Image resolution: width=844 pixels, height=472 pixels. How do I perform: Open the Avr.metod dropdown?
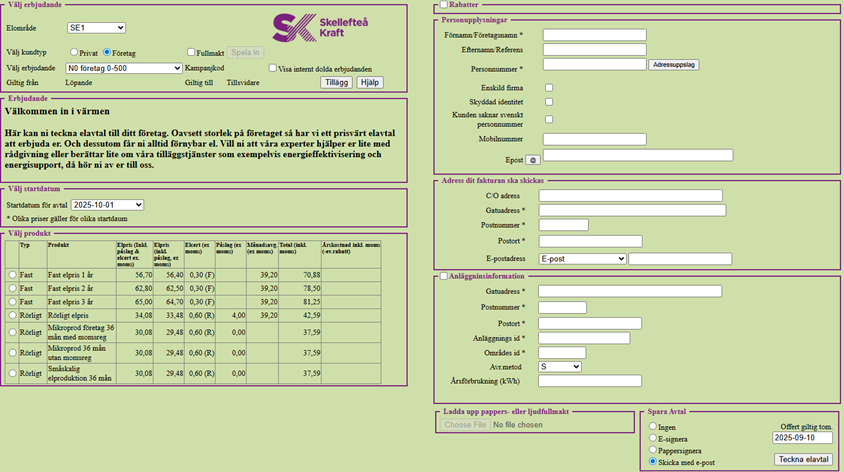(559, 367)
